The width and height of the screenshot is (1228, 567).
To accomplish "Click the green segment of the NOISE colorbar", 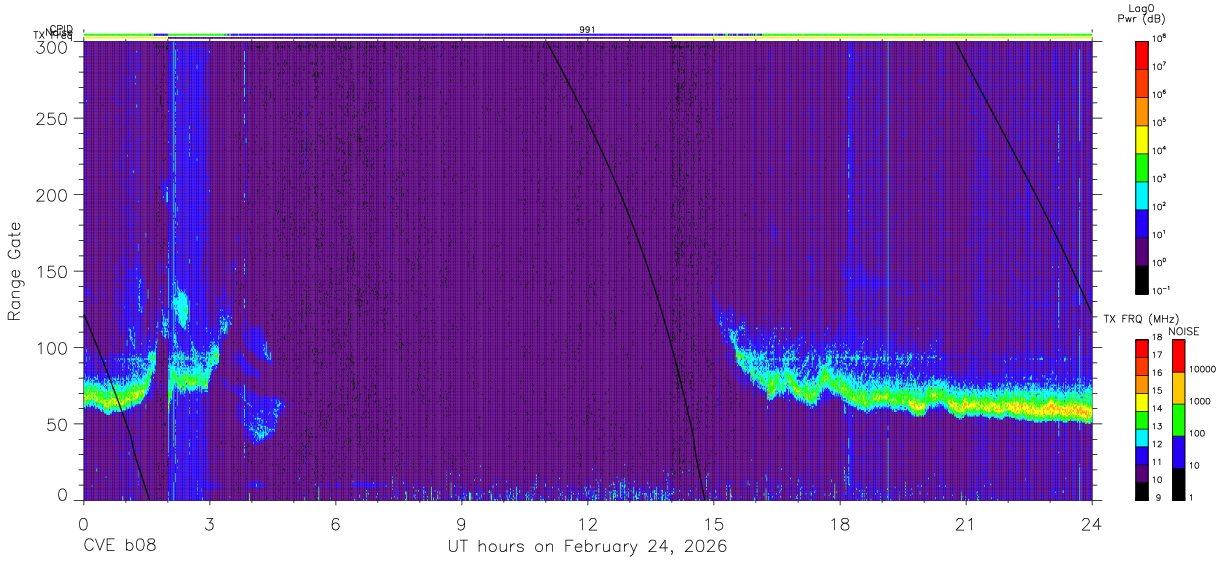I will [1178, 420].
